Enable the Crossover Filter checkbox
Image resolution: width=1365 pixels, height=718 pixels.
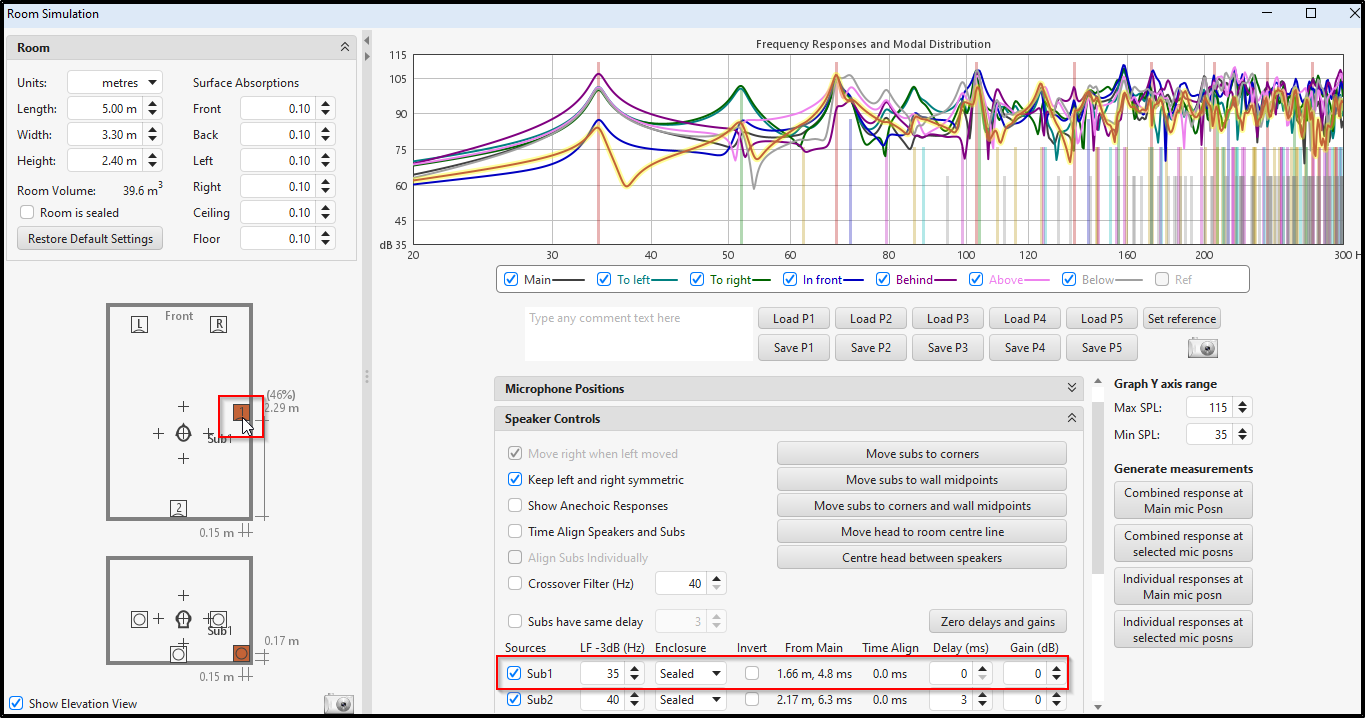[x=515, y=583]
